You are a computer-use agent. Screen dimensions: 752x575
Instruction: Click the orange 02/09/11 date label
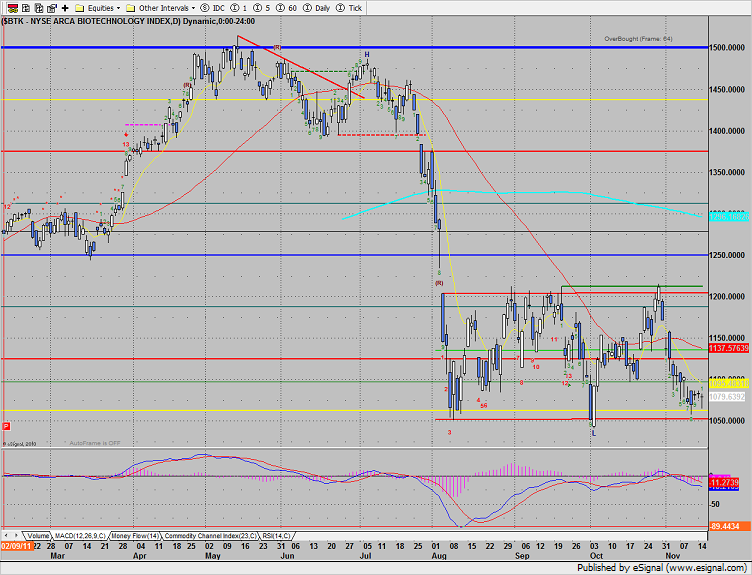[16, 546]
